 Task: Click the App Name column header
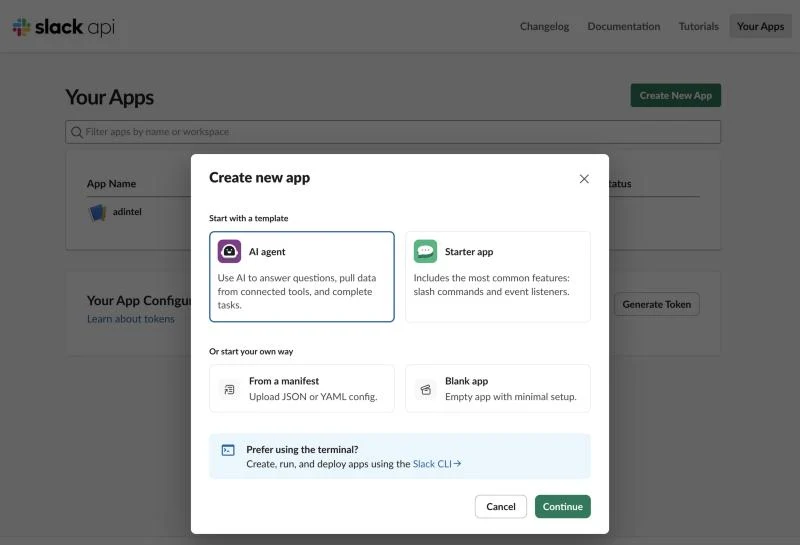click(x=111, y=184)
